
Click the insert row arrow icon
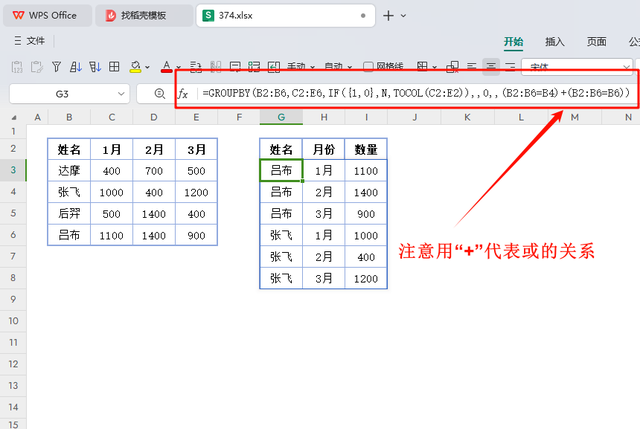coord(273,67)
